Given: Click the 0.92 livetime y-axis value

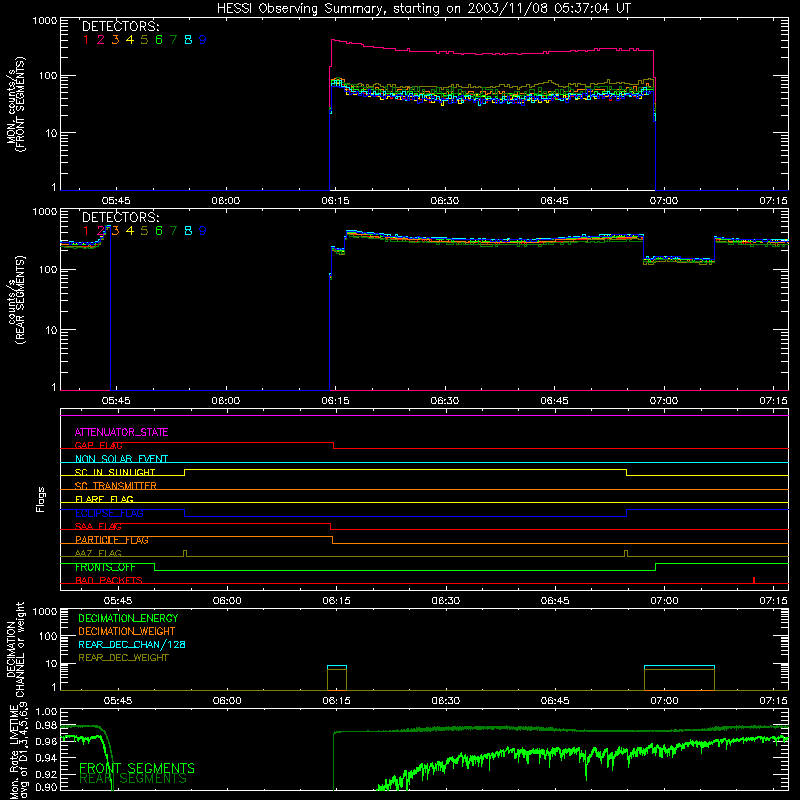Looking at the screenshot, I should [x=46, y=775].
